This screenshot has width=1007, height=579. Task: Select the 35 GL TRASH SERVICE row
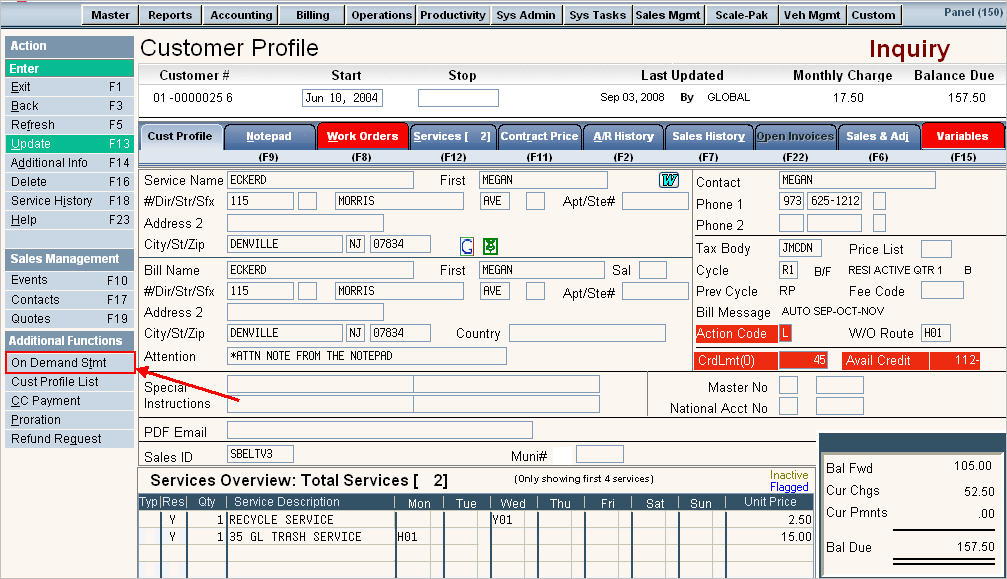click(x=476, y=537)
